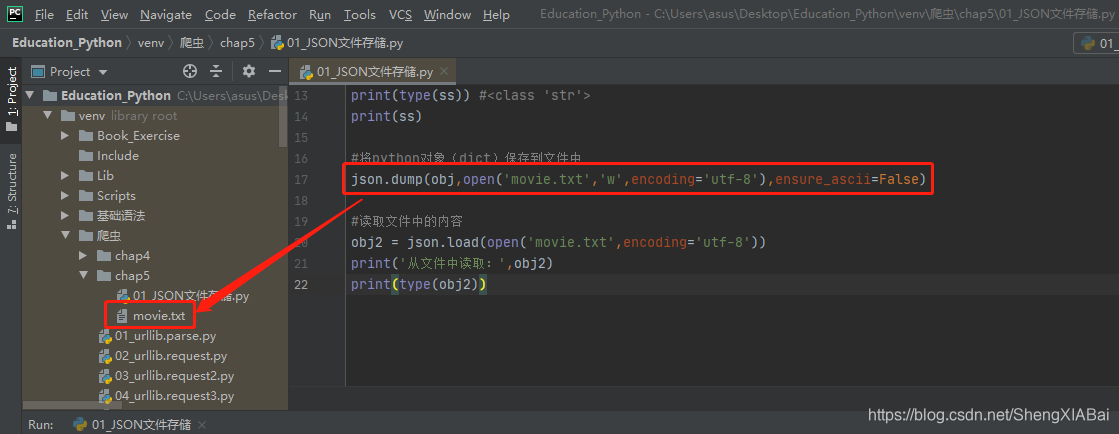Expand the Lib folder
Screen dimensions: 1119x434
[x=65, y=176]
